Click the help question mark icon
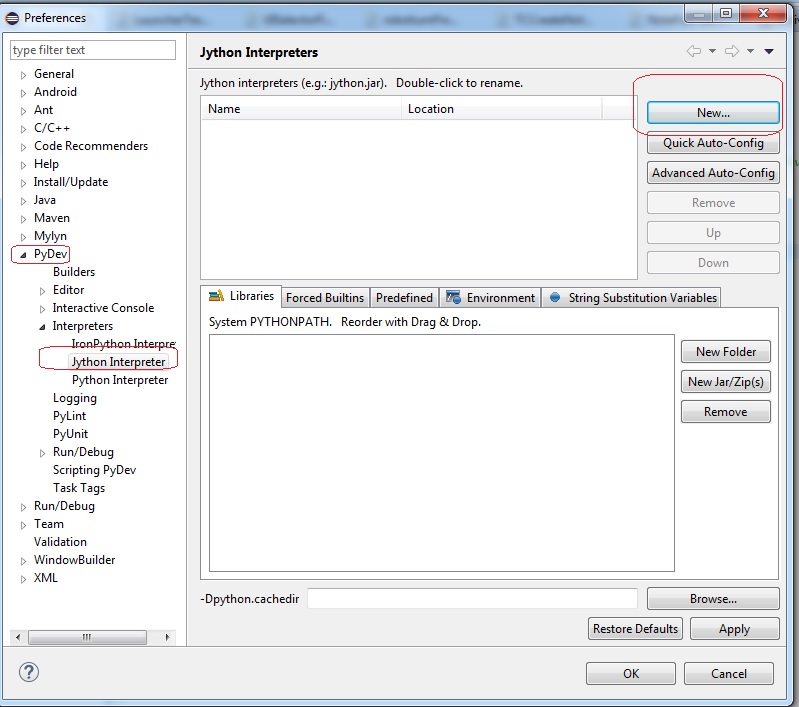This screenshot has height=707, width=799. tap(29, 672)
